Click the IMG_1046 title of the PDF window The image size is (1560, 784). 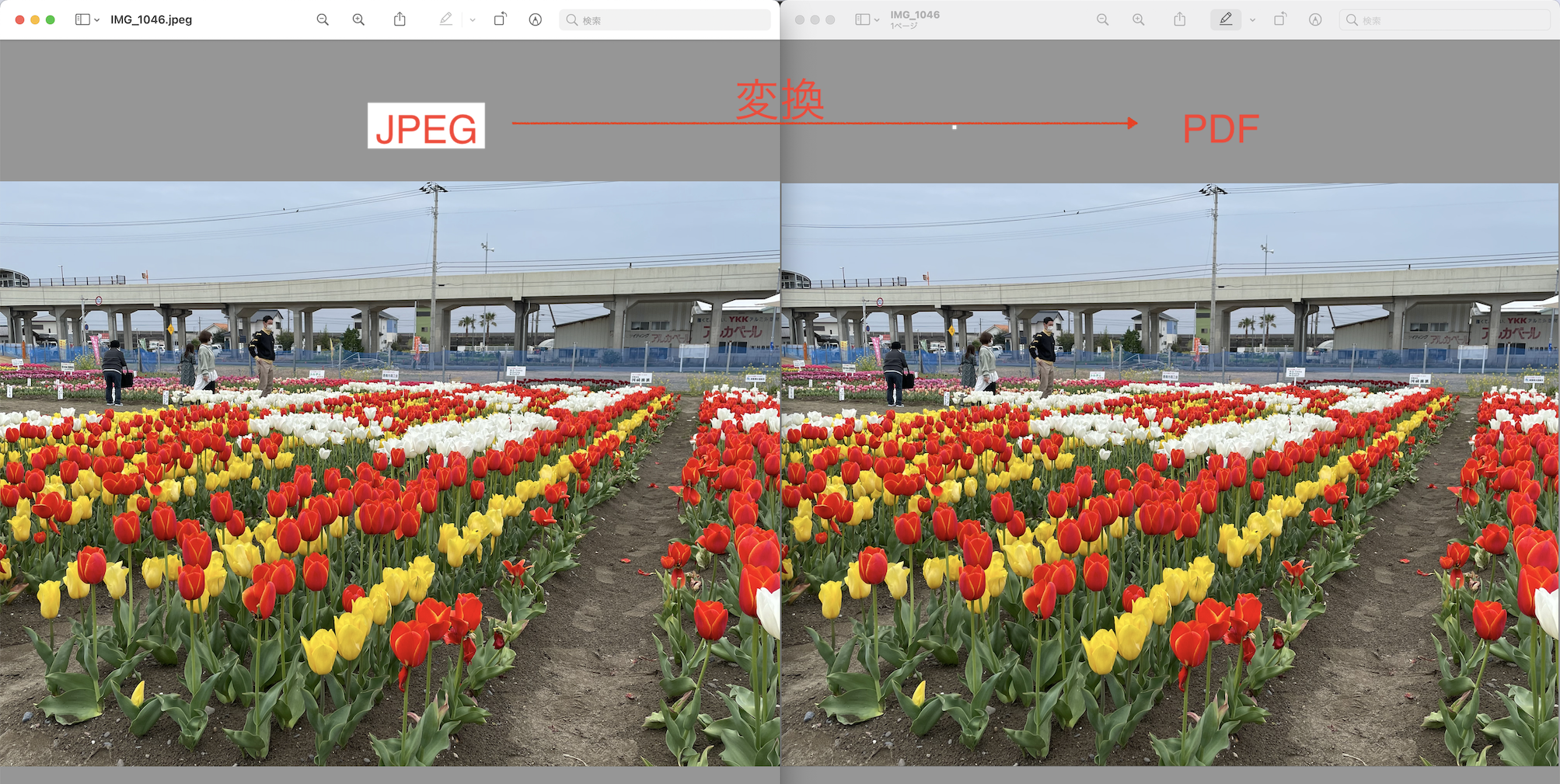coord(915,15)
